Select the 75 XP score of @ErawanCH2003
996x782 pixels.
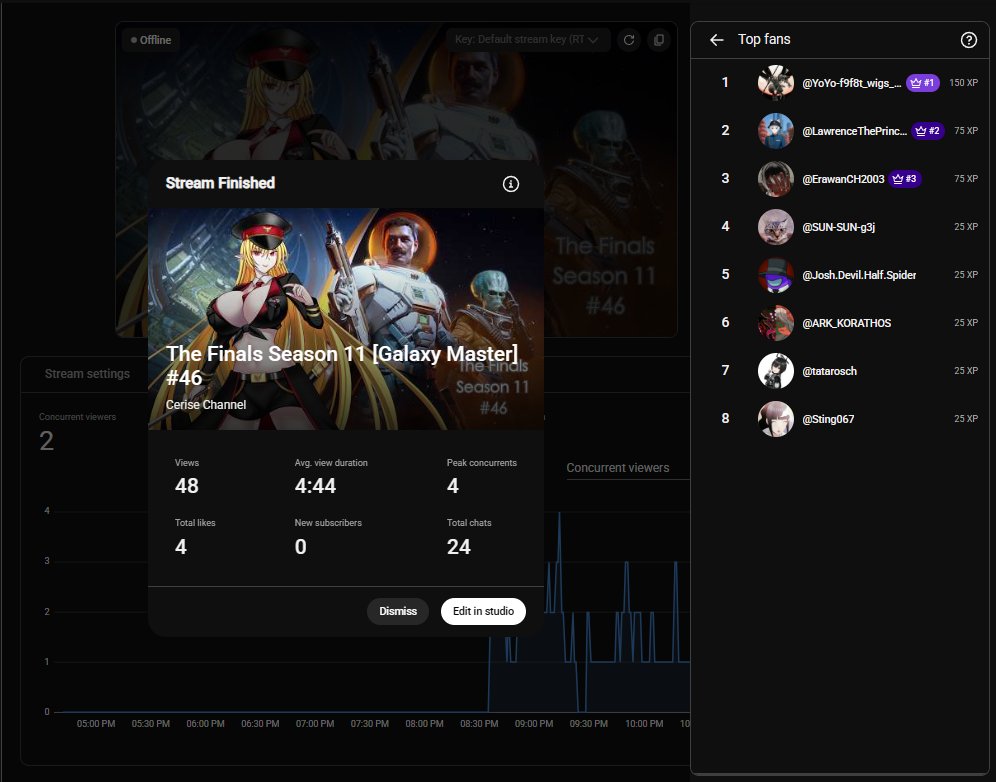point(966,179)
